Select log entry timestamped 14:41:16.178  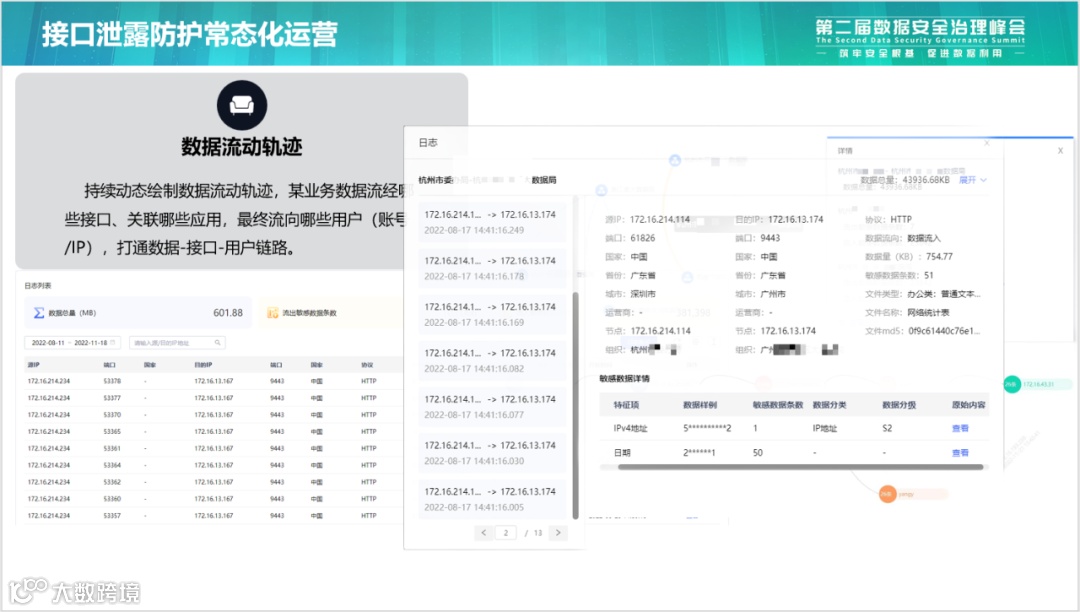point(490,268)
